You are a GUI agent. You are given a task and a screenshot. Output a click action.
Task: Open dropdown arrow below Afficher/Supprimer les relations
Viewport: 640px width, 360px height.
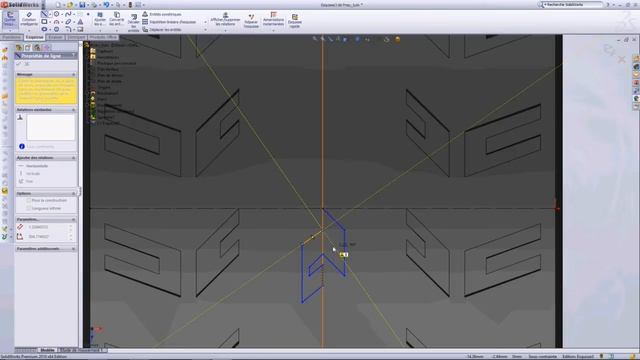pos(225,30)
